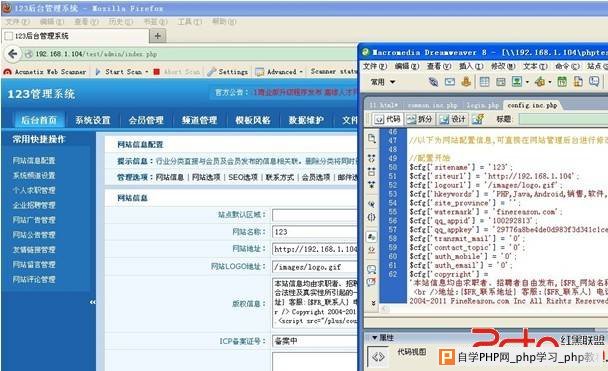
Task: Click the Firefox address bar URL
Action: point(96,54)
